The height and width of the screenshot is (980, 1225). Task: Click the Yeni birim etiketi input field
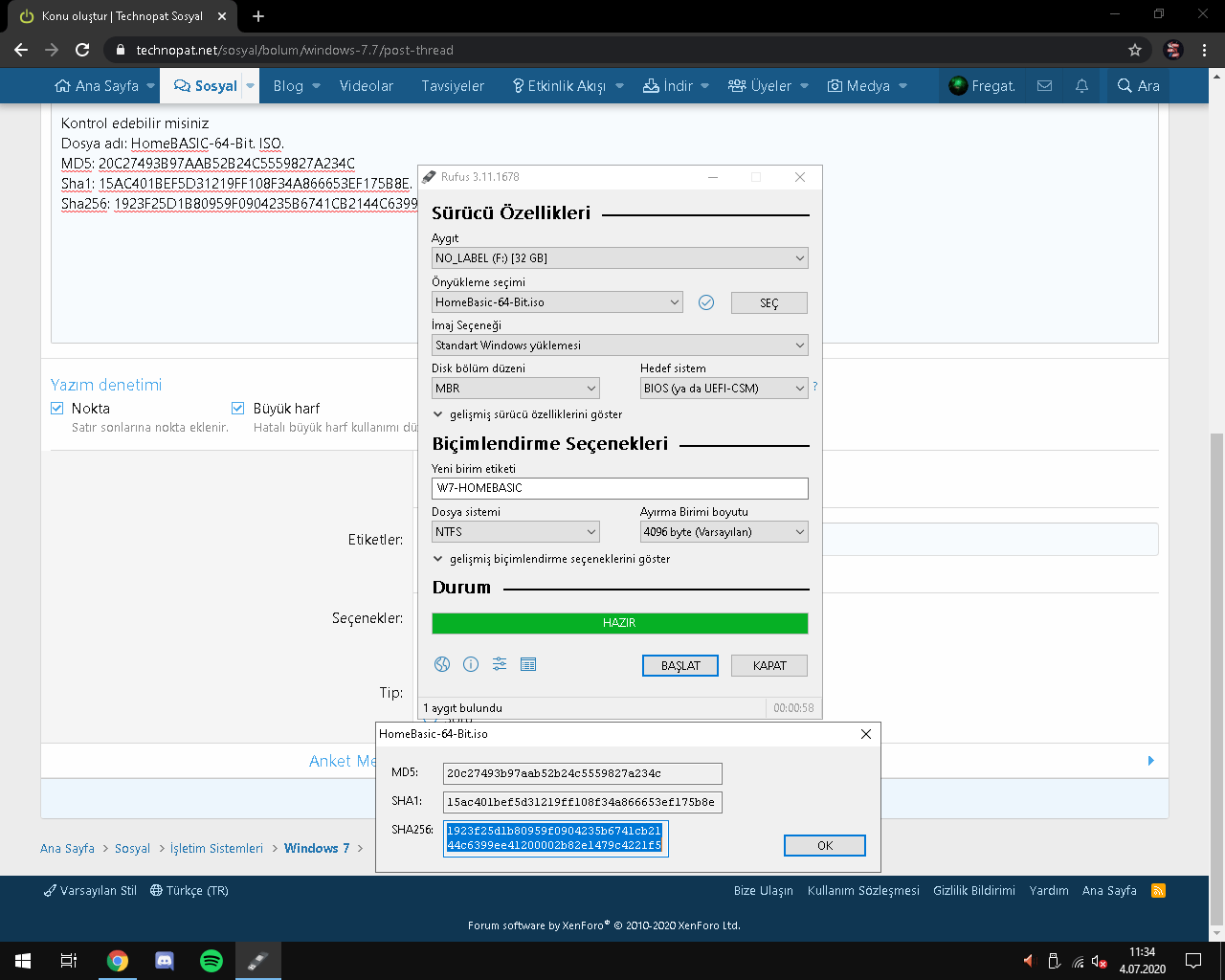[x=620, y=488]
